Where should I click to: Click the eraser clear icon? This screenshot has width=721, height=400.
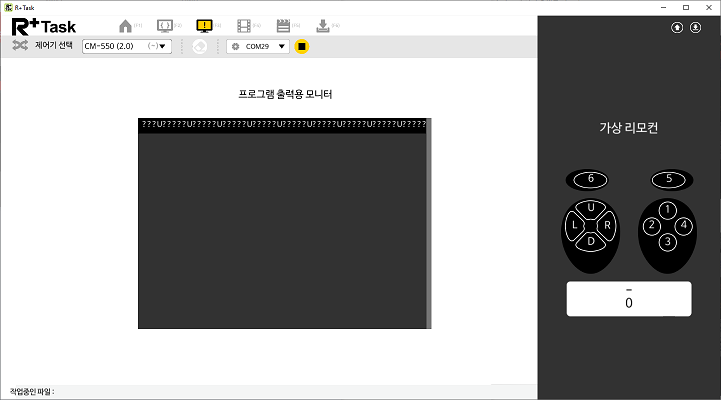(200, 46)
